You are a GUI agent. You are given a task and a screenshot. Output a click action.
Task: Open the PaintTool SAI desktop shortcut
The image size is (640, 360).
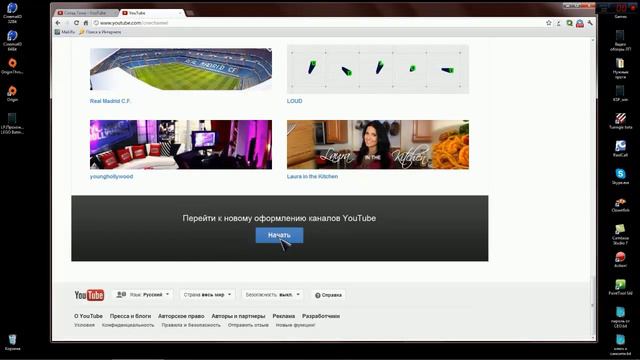tap(620, 287)
